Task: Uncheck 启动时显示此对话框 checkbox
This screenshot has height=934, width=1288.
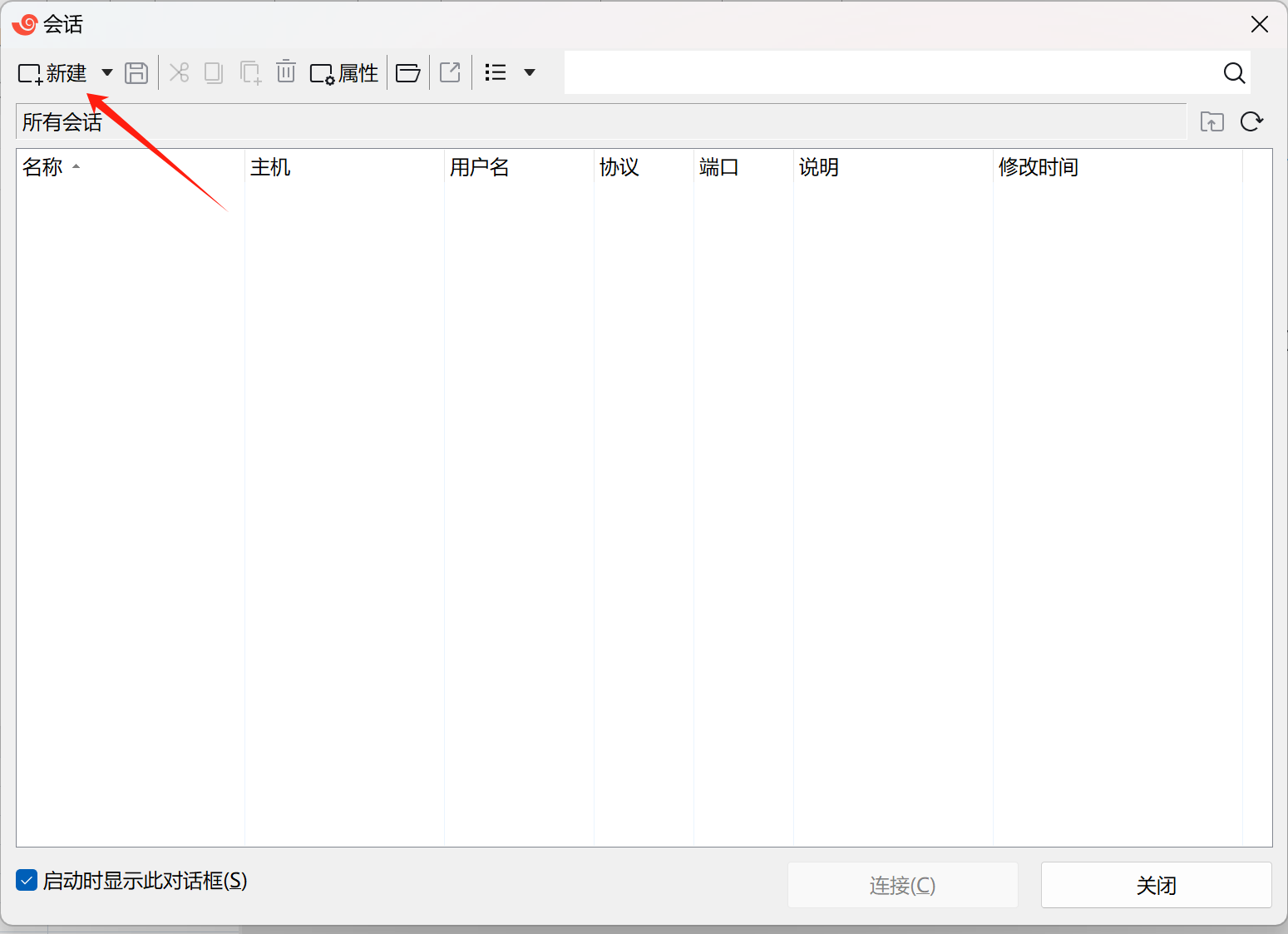Action: (27, 880)
